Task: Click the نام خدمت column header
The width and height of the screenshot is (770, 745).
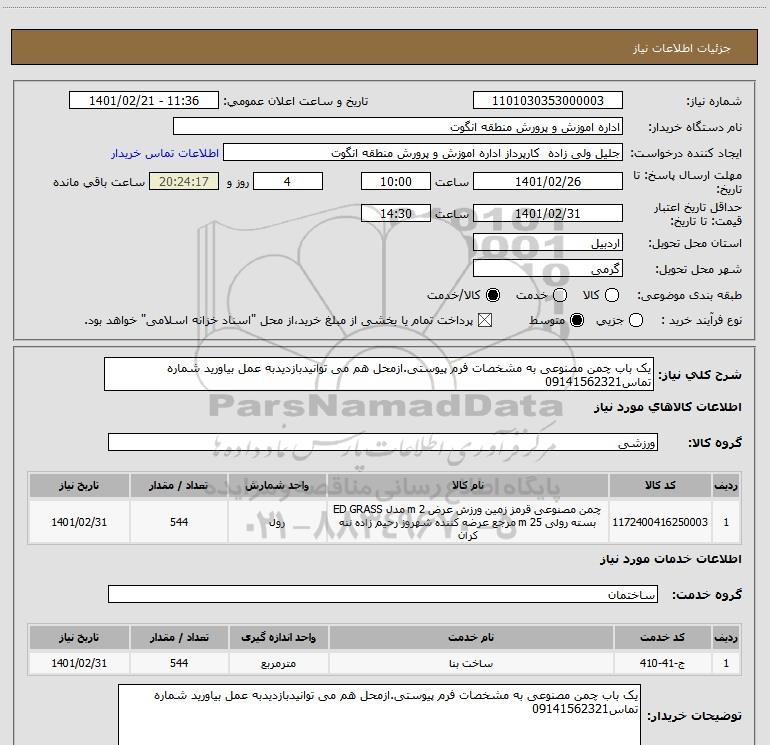Action: [471, 637]
